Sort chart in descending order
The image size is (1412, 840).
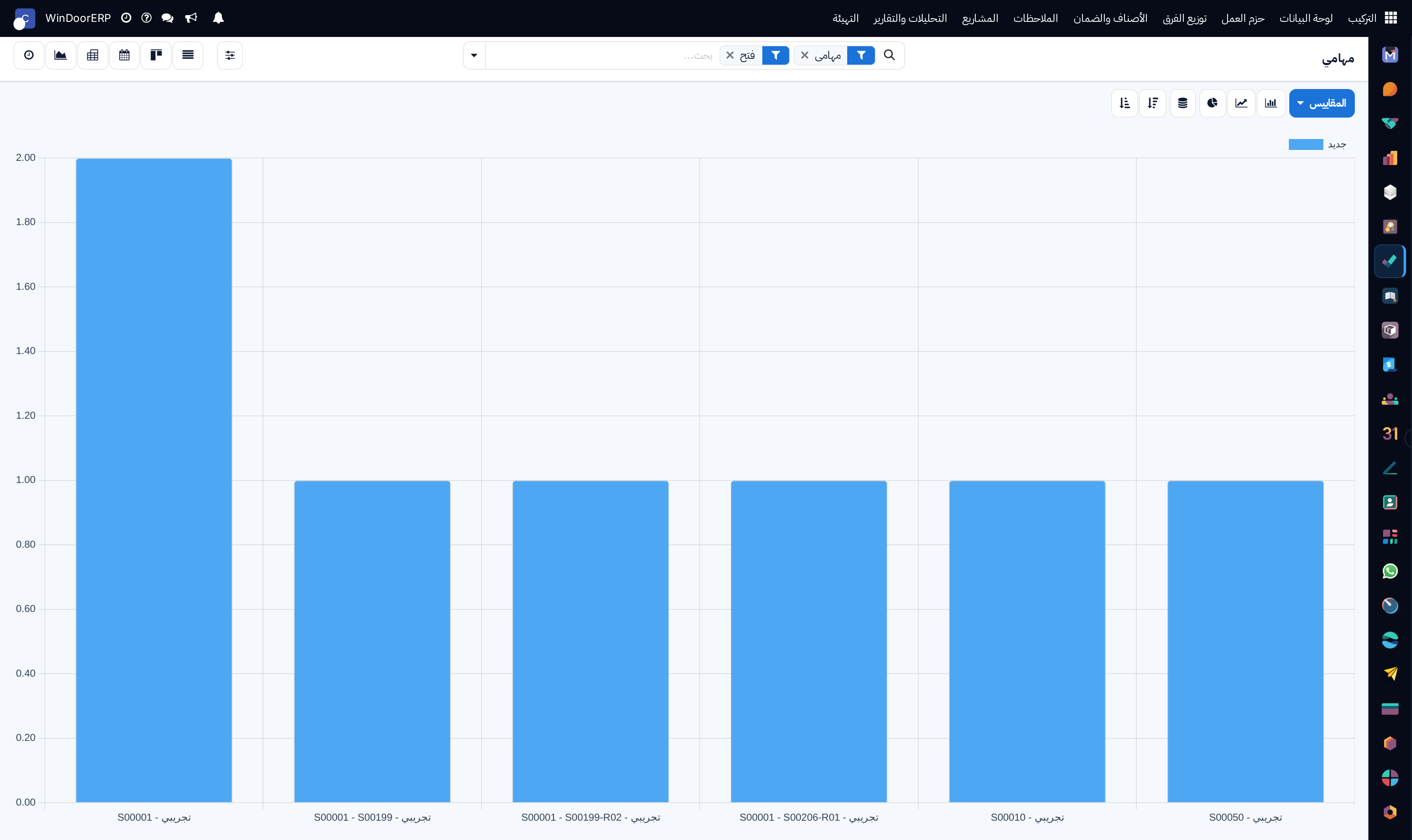1153,103
